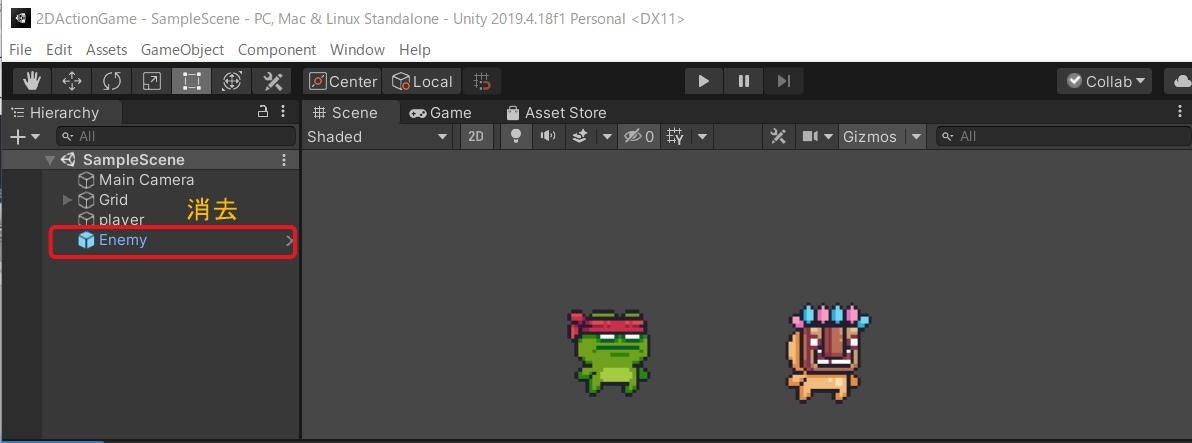Open the Collab dropdown

tap(1105, 81)
